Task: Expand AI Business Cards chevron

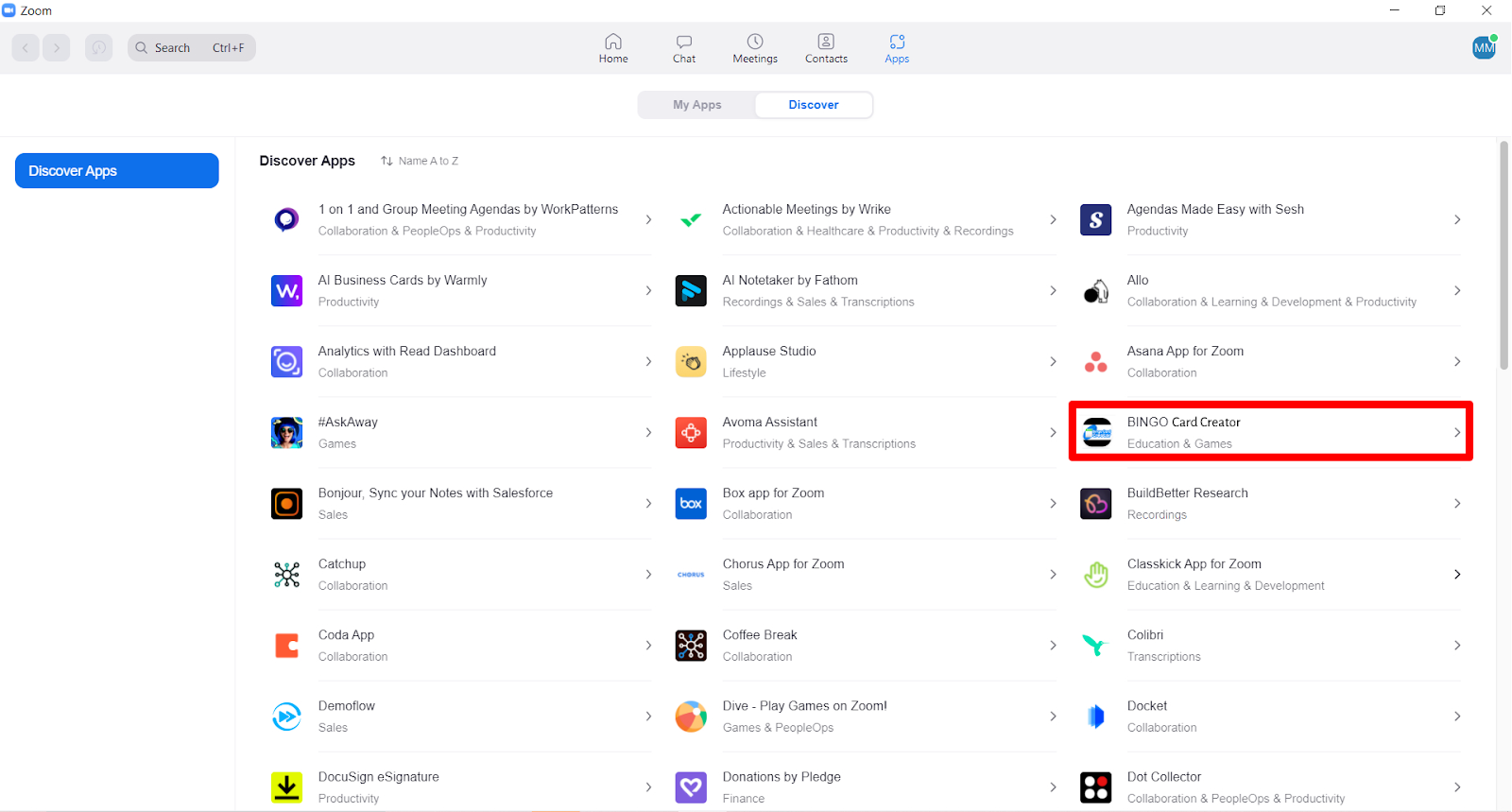Action: coord(648,291)
